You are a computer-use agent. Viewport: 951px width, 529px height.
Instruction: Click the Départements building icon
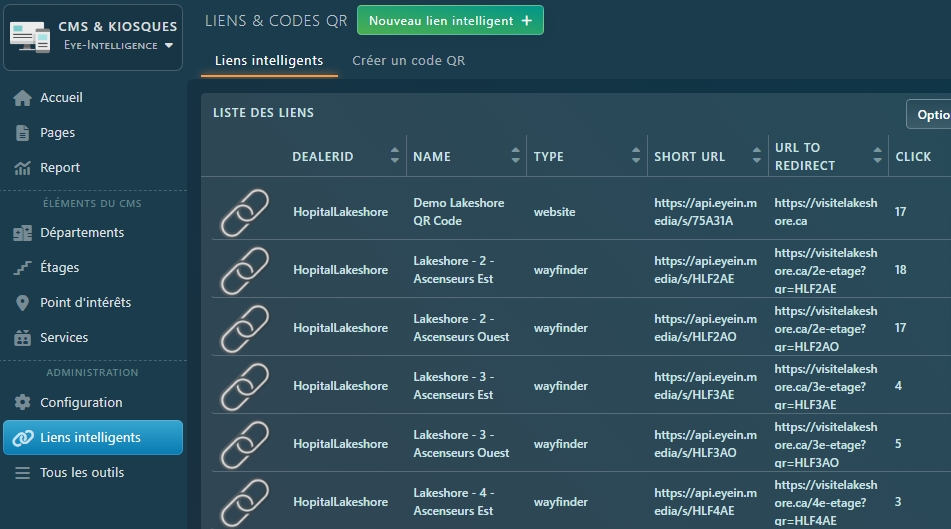click(22, 233)
